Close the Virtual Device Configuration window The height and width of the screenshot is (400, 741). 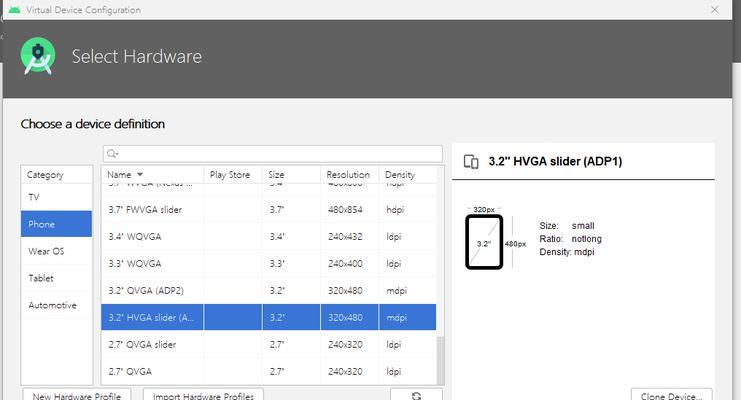click(715, 9)
